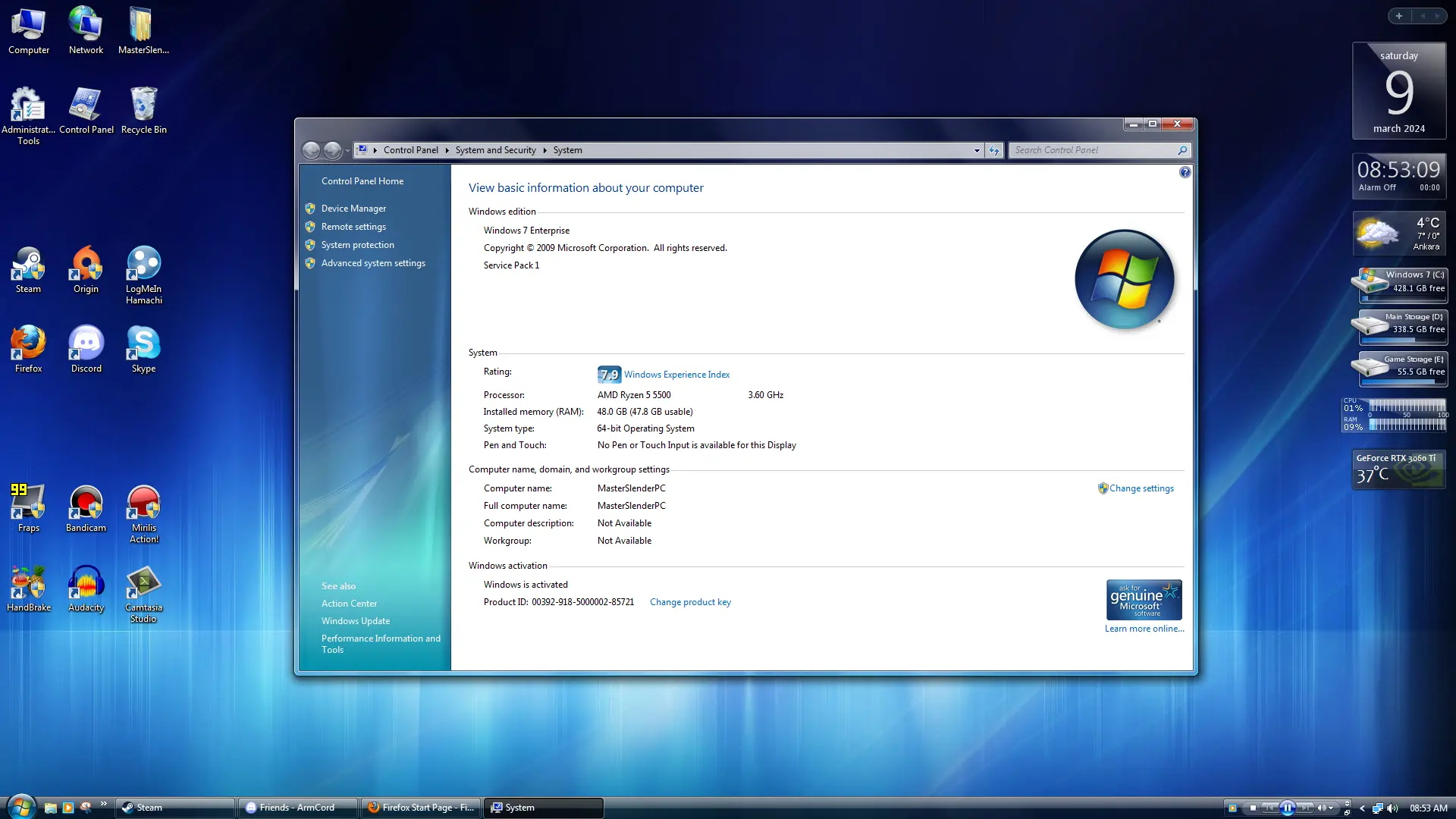Select the HandBrake desktop shortcut

point(28,588)
